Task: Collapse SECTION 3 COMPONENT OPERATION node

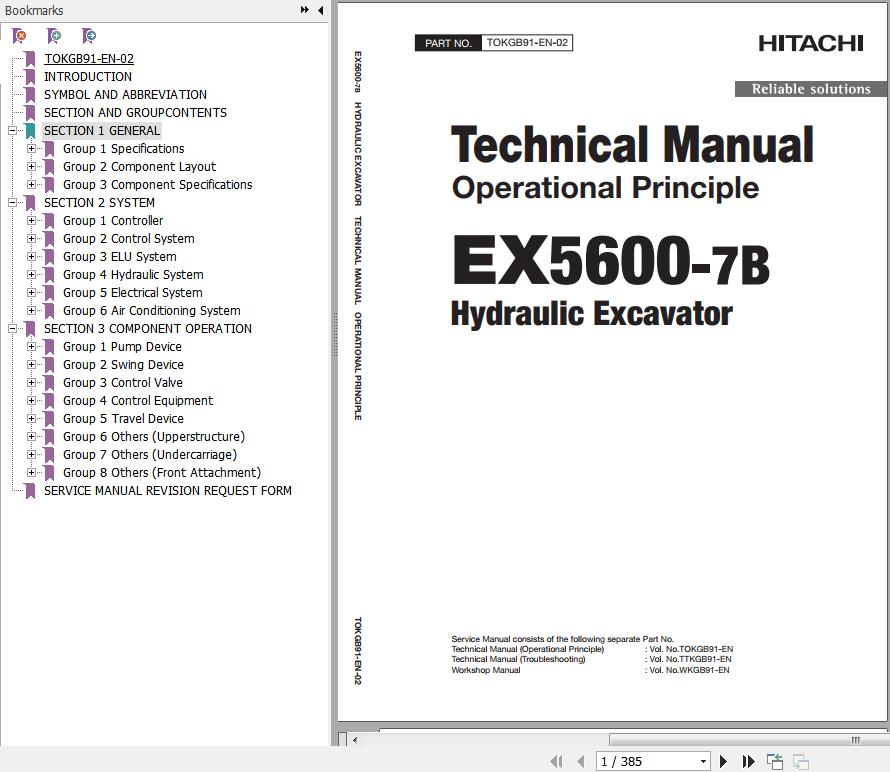Action: pyautogui.click(x=13, y=329)
